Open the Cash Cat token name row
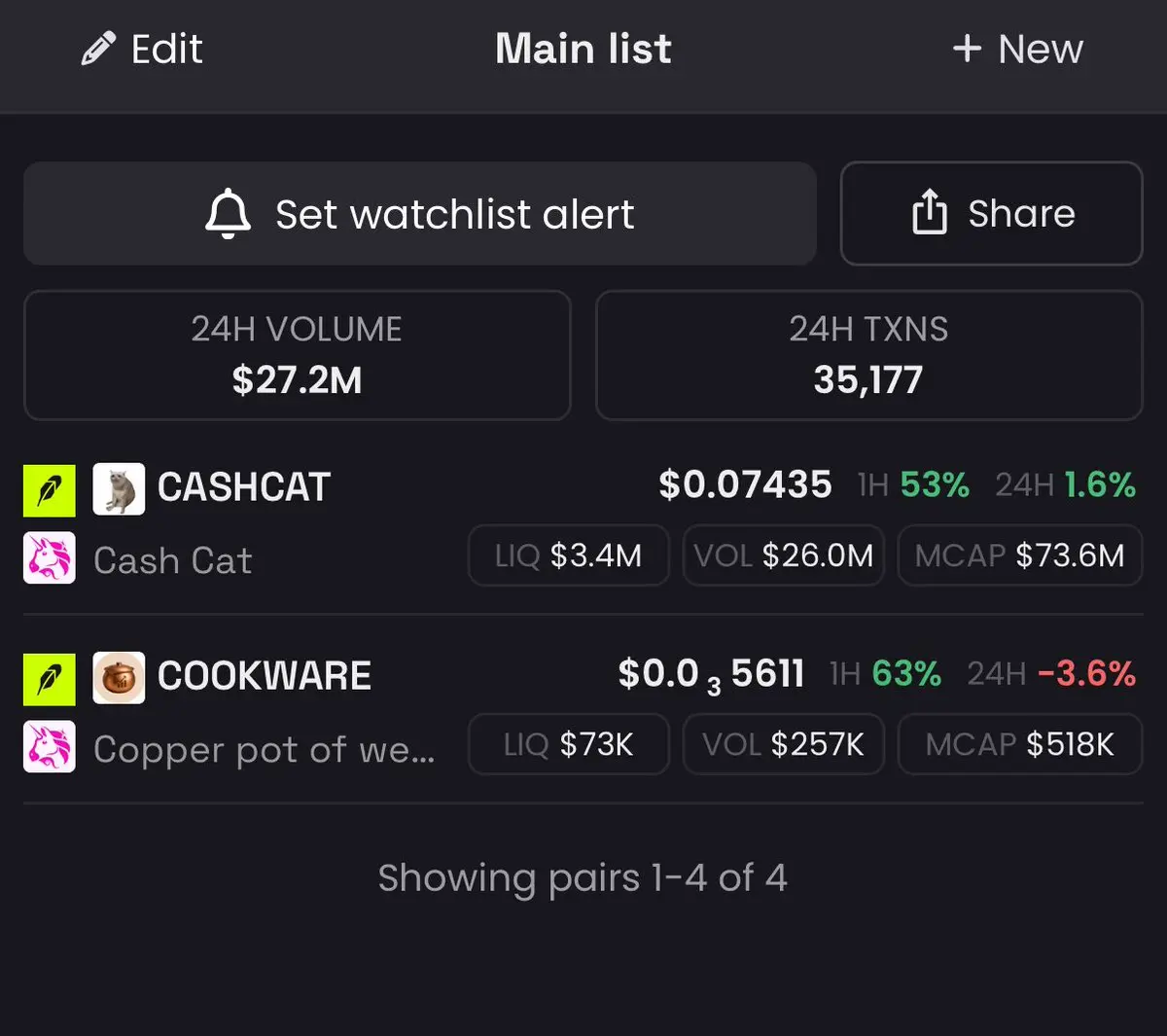Viewport: 1167px width, 1036px height. pos(173,560)
